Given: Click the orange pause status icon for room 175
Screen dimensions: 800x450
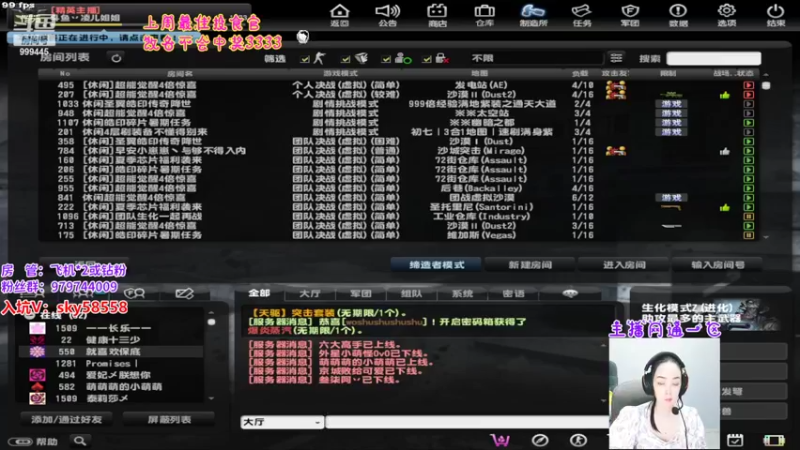Looking at the screenshot, I should coord(748,235).
